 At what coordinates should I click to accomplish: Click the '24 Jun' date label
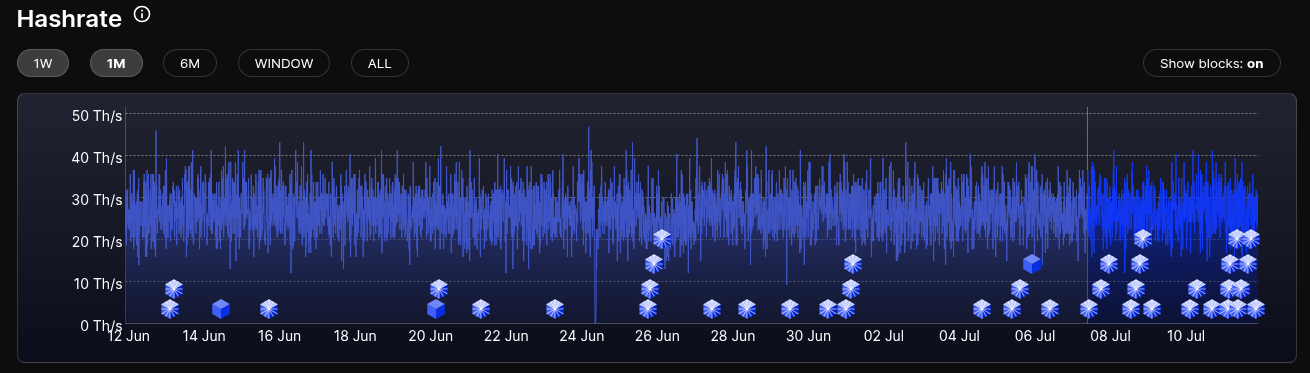pyautogui.click(x=582, y=337)
